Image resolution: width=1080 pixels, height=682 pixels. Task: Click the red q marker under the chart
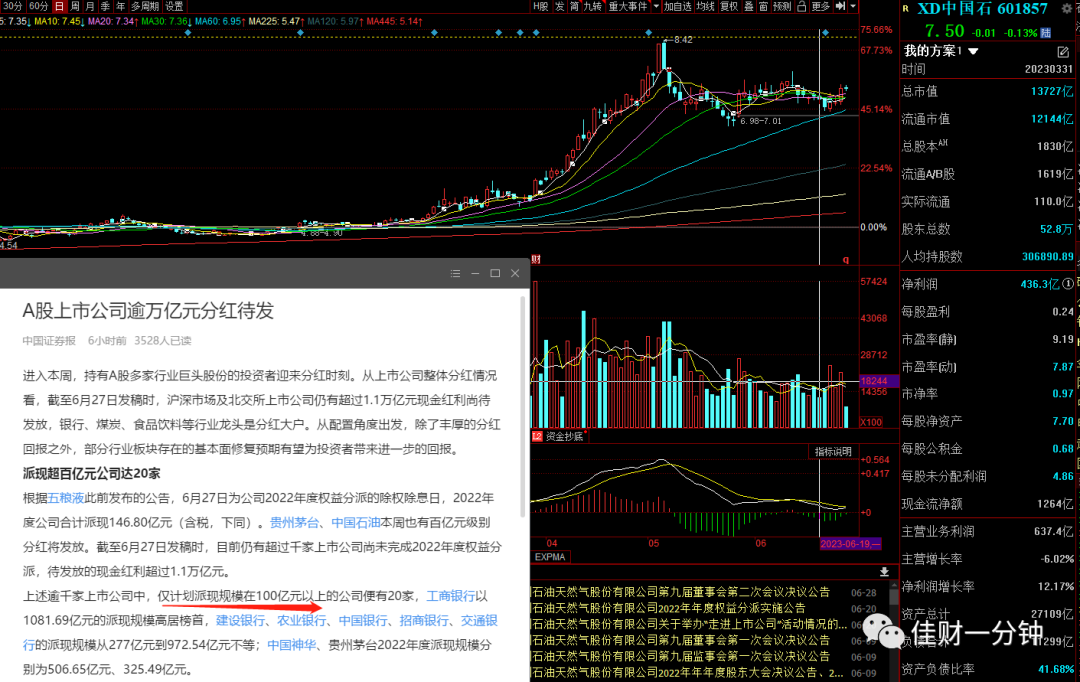846,259
